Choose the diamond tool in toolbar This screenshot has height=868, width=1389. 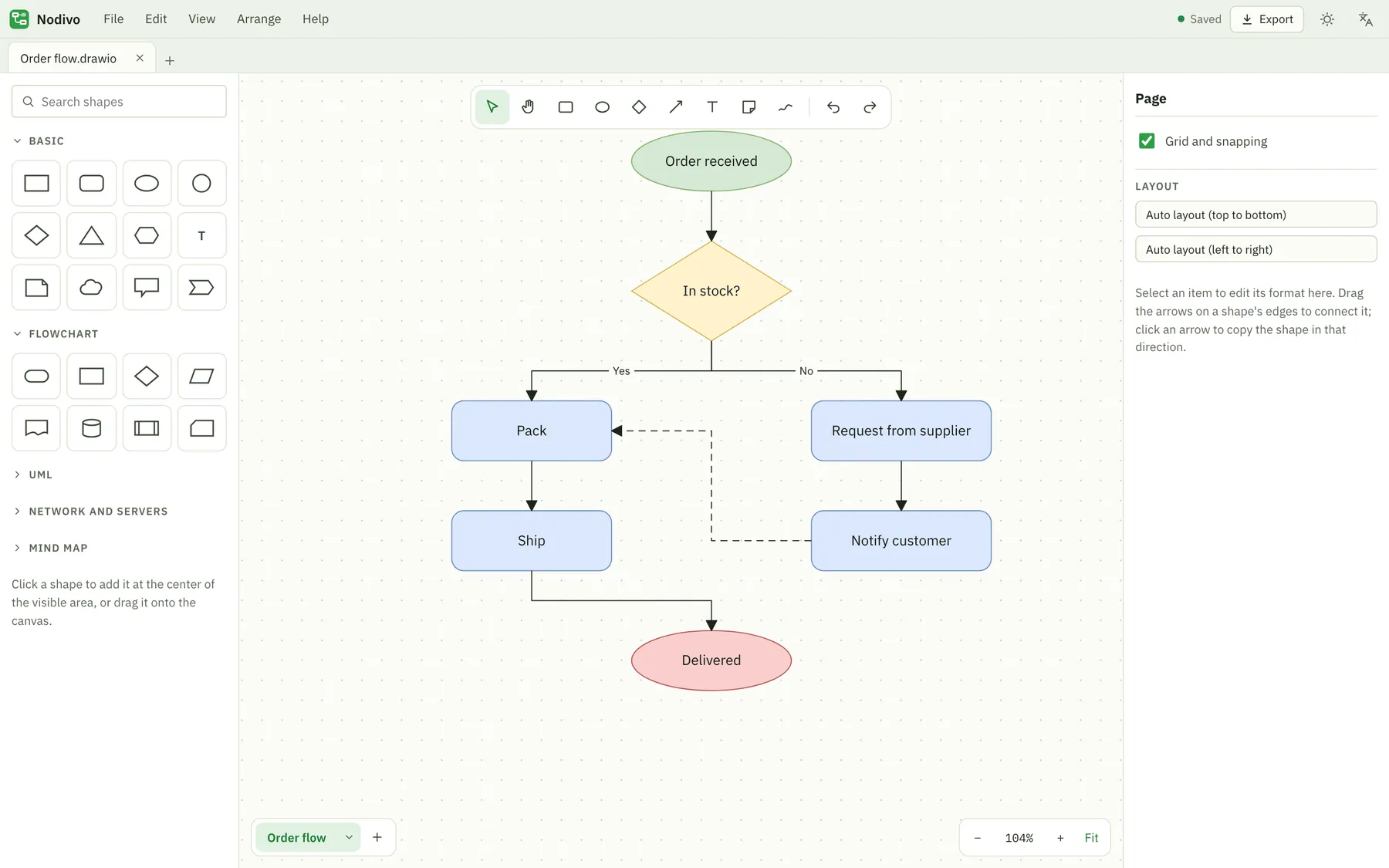[639, 107]
